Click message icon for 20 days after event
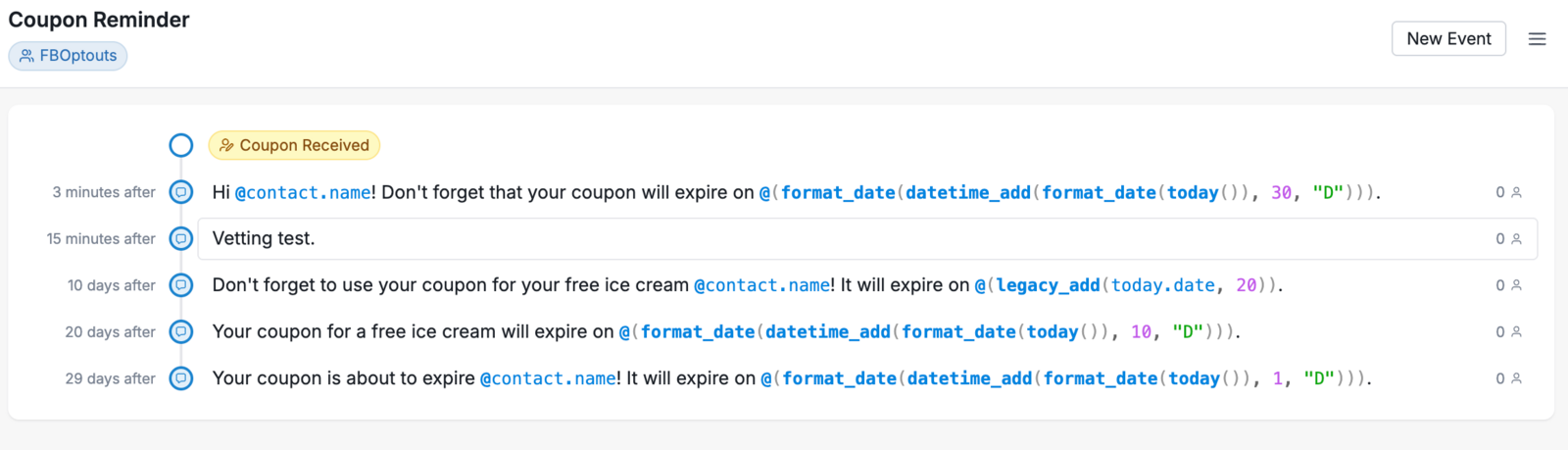The width and height of the screenshot is (1568, 450). point(181,331)
